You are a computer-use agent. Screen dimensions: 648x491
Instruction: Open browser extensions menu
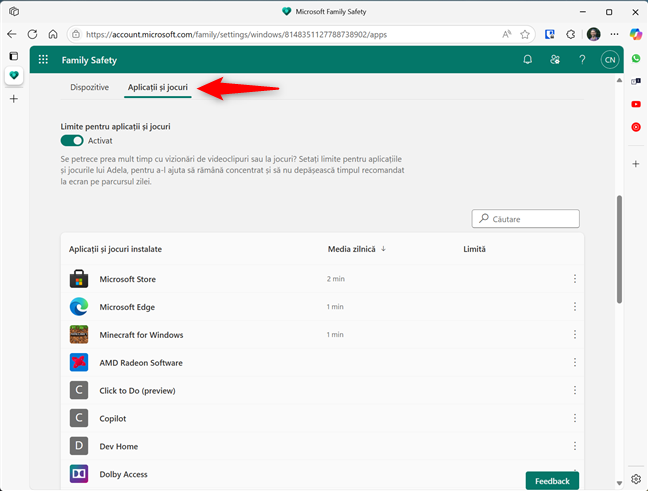click(571, 34)
